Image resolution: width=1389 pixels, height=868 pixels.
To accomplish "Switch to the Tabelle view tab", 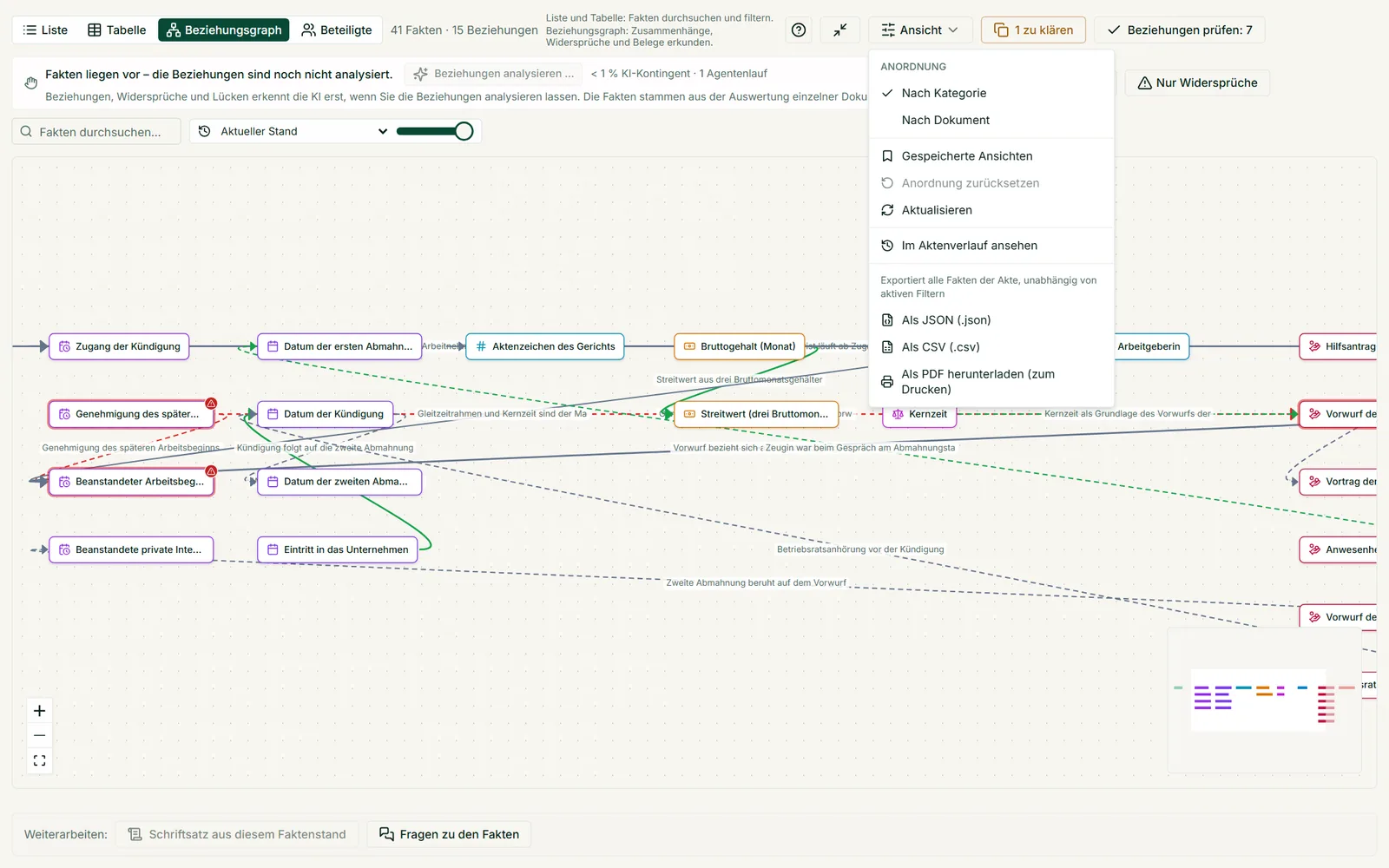I will pos(117,30).
